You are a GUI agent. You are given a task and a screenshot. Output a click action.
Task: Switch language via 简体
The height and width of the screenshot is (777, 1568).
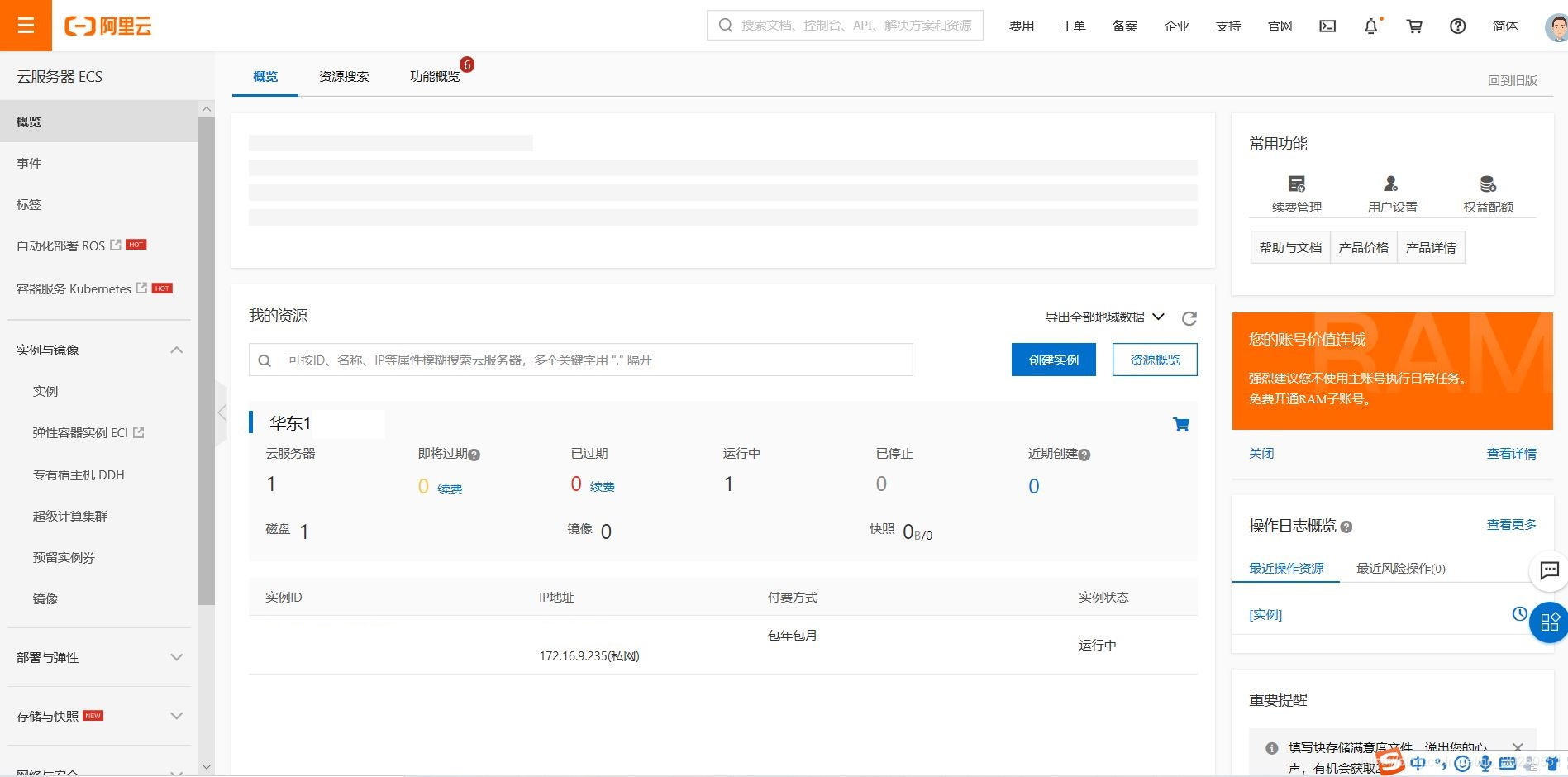pyautogui.click(x=1505, y=26)
